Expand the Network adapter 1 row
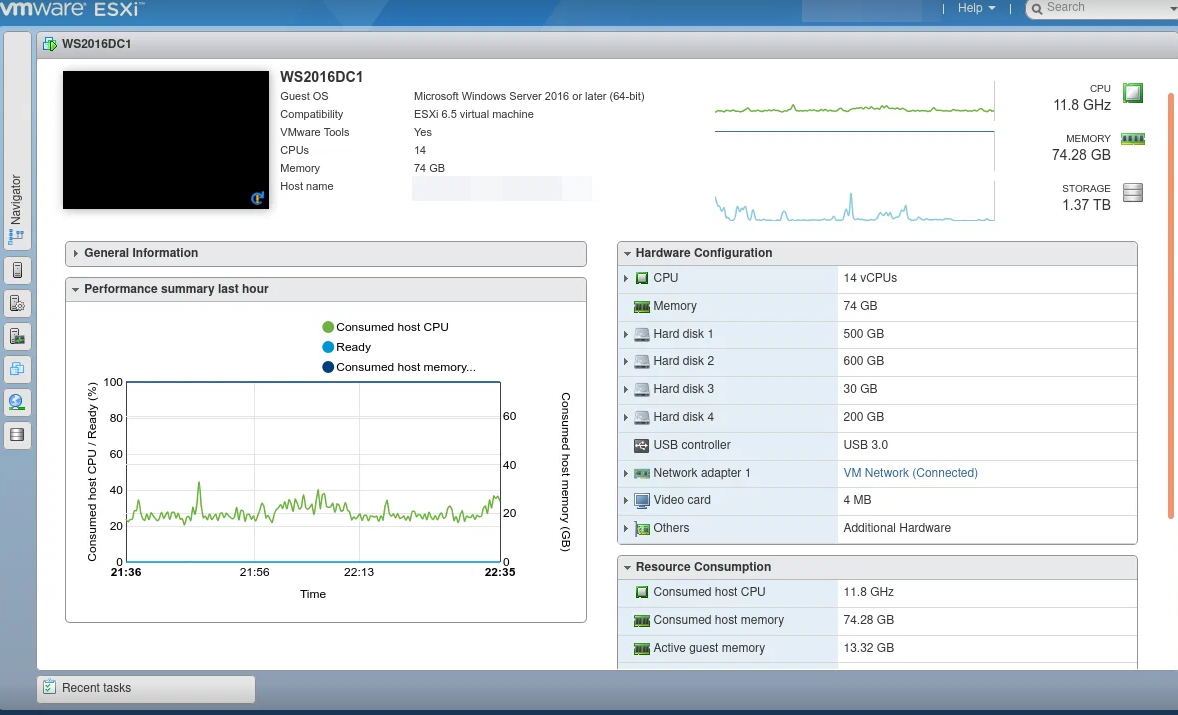Screen dimensions: 1178x715 point(626,473)
